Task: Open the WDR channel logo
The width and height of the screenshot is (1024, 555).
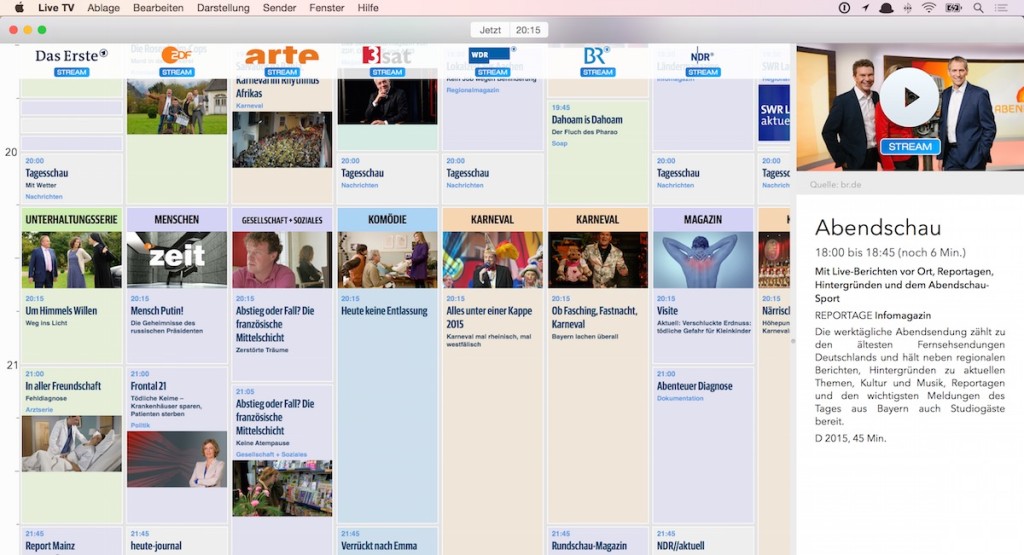Action: click(x=492, y=55)
